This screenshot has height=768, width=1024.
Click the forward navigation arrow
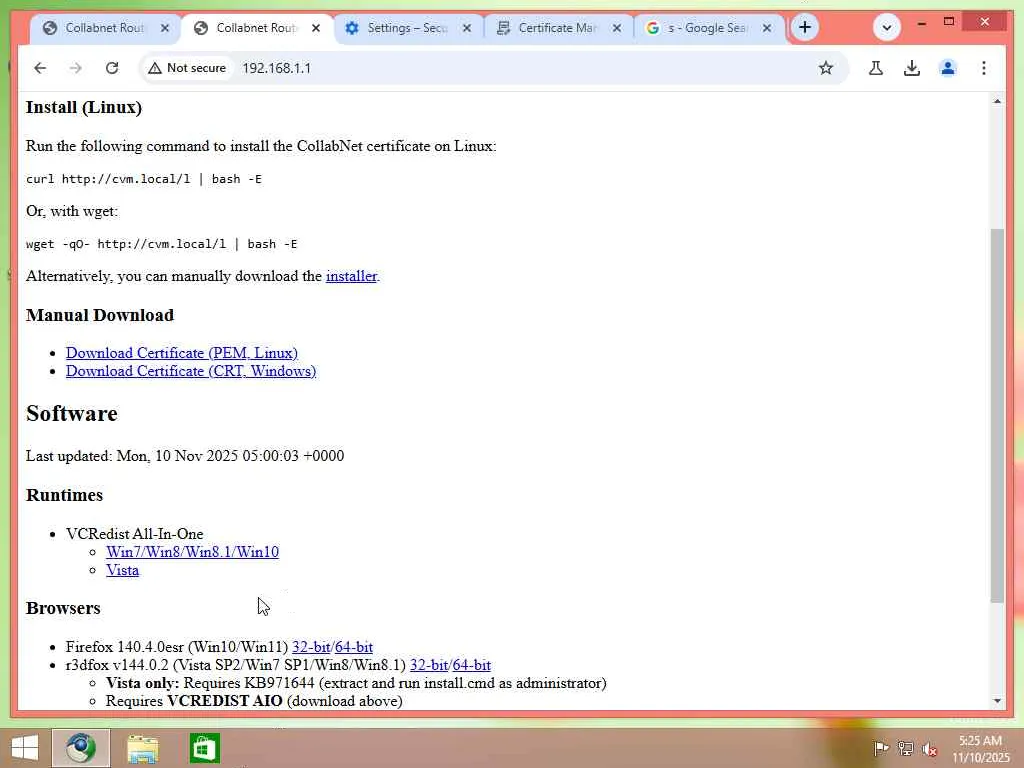(x=76, y=68)
